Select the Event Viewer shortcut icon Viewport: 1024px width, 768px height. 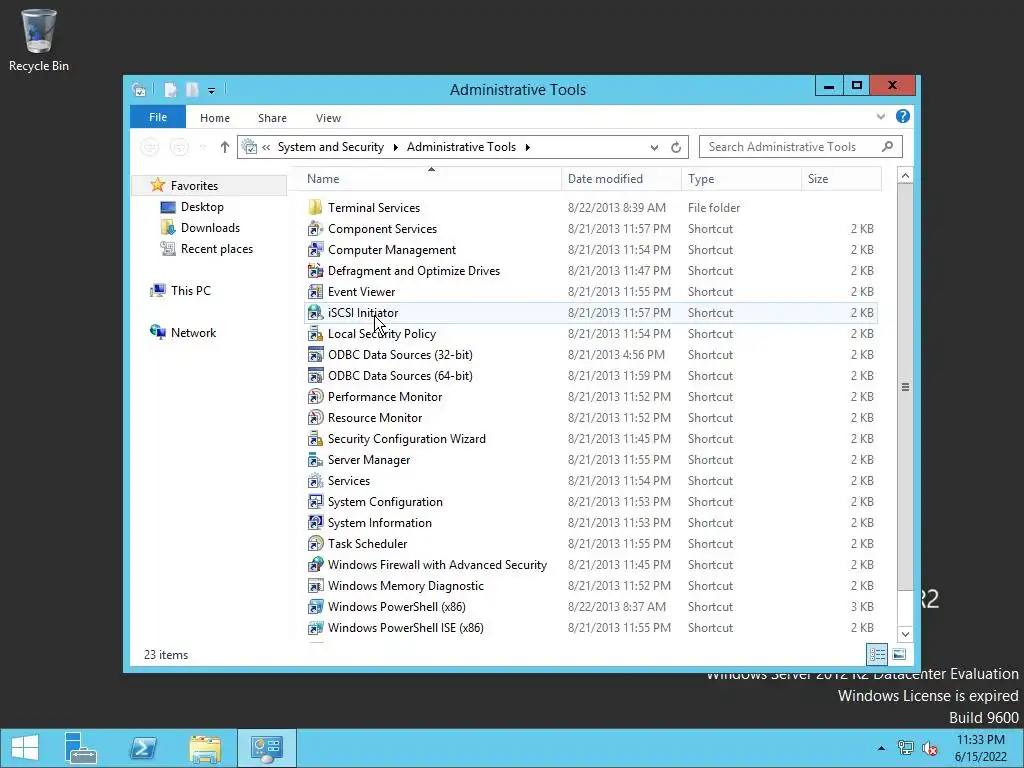tap(315, 291)
